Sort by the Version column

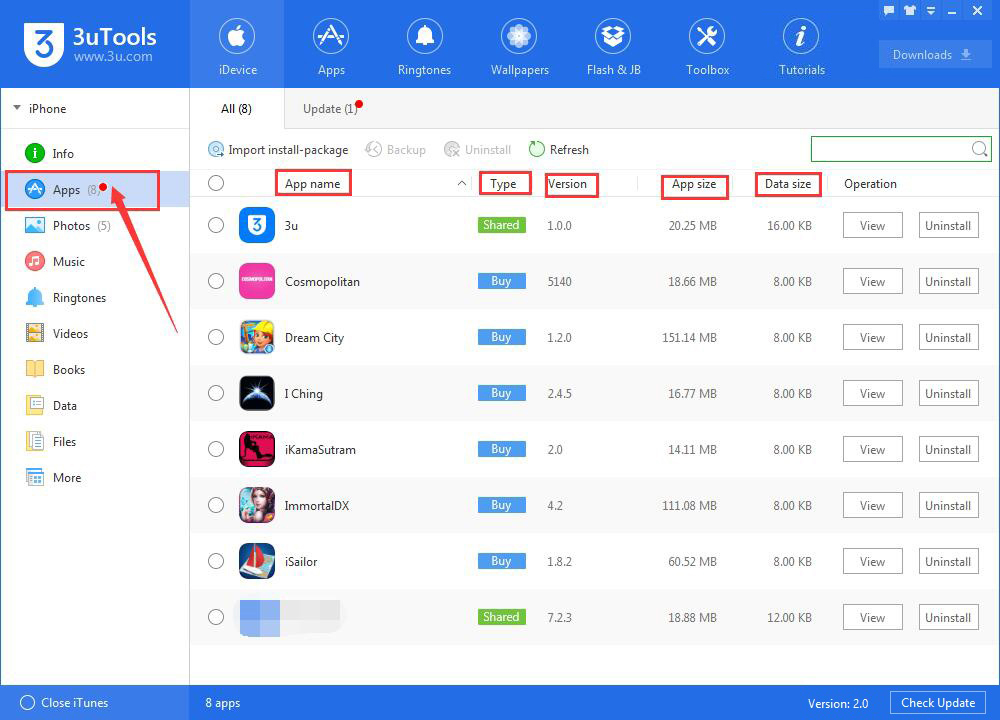tap(567, 184)
